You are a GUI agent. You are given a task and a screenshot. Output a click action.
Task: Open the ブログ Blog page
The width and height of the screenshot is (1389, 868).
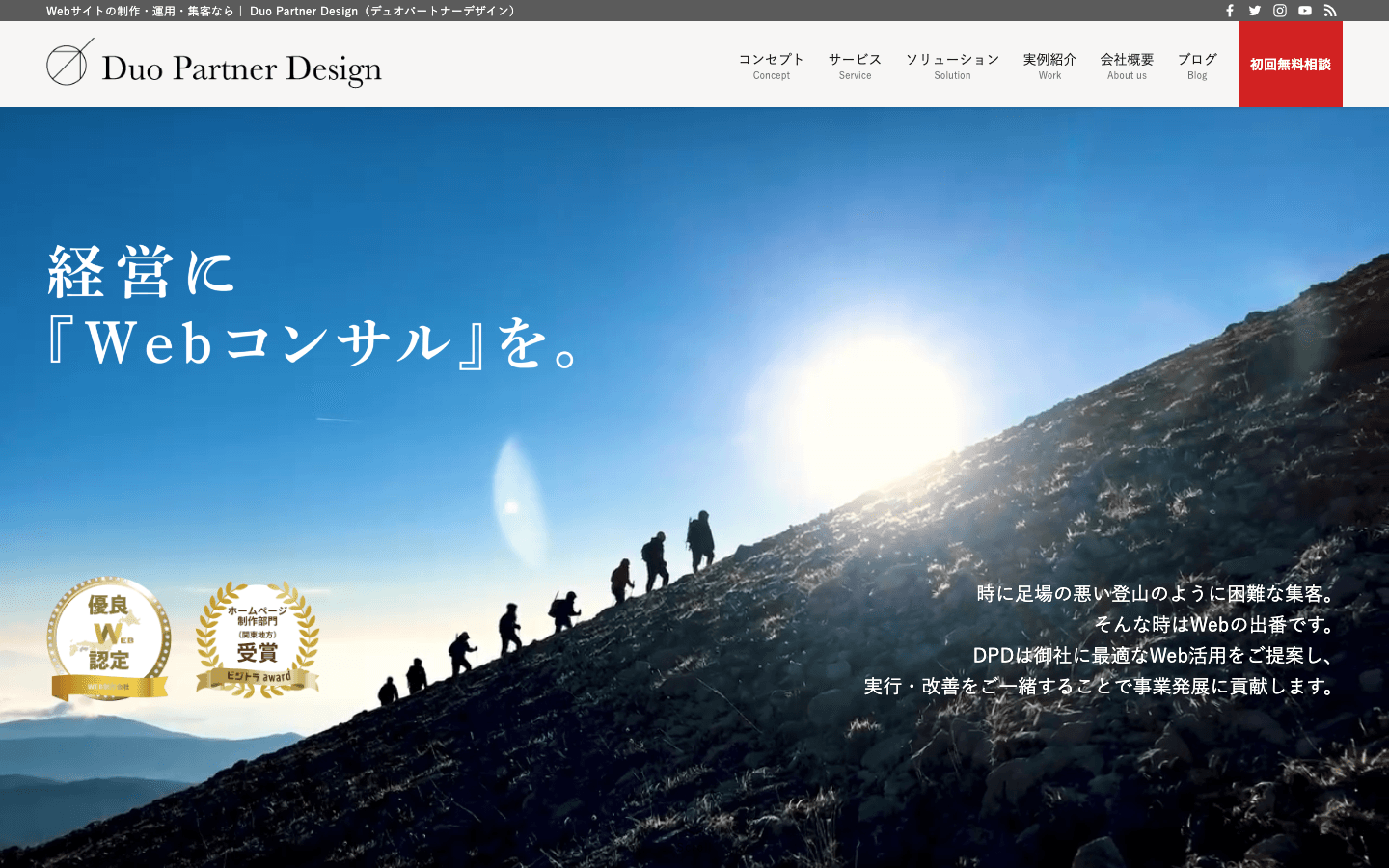click(x=1197, y=66)
